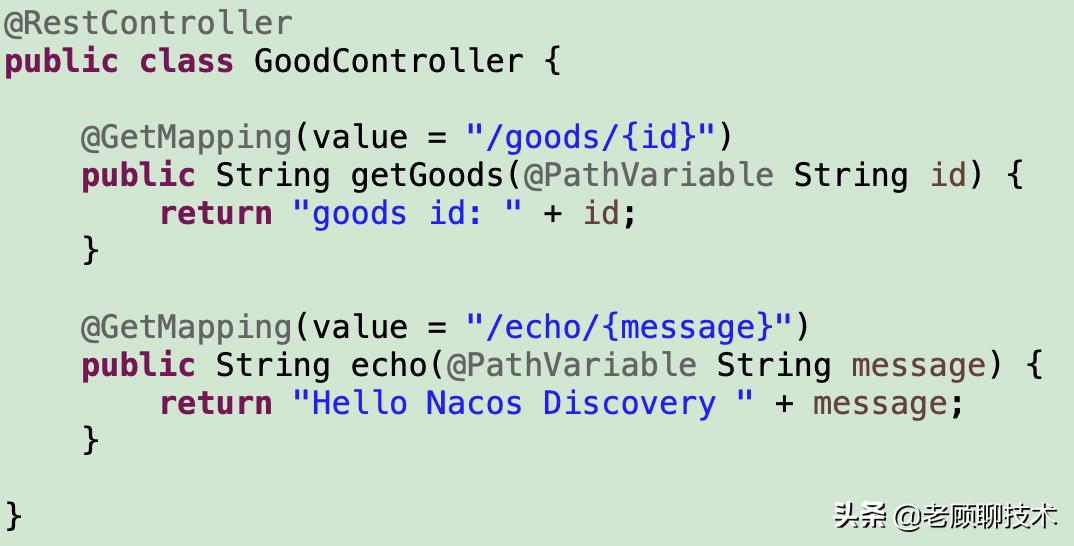Click the second @GetMapping annotation above echo
This screenshot has height=546, width=1074.
tap(186, 327)
